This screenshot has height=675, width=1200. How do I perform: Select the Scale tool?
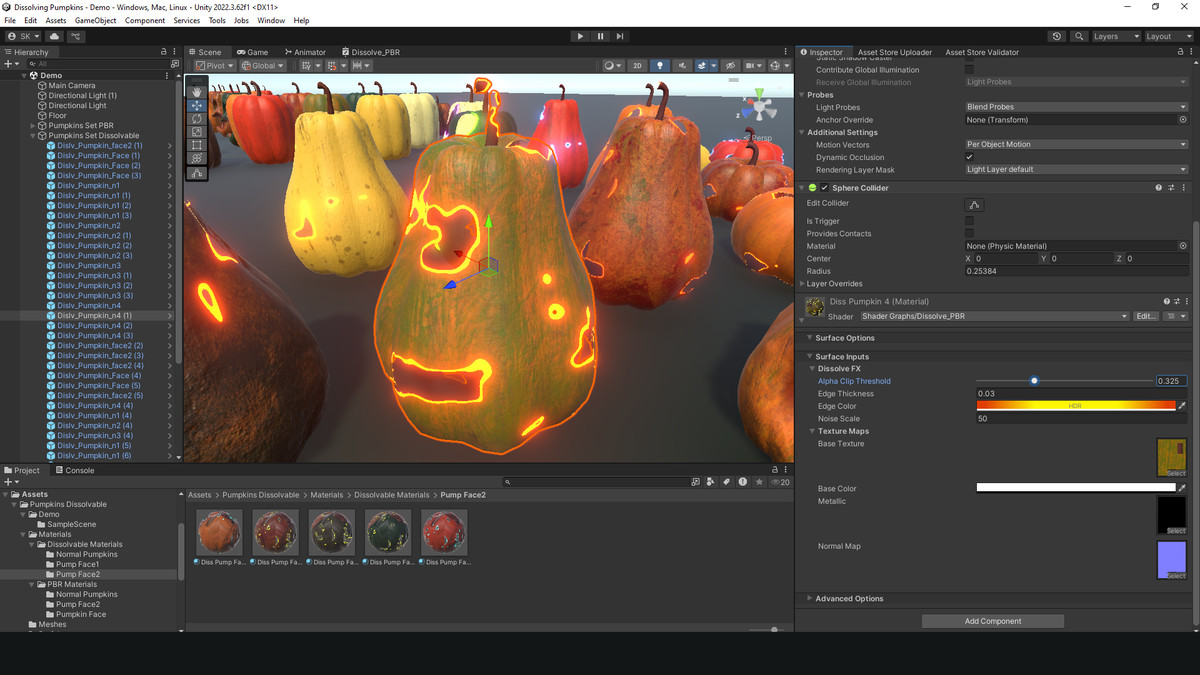click(196, 131)
